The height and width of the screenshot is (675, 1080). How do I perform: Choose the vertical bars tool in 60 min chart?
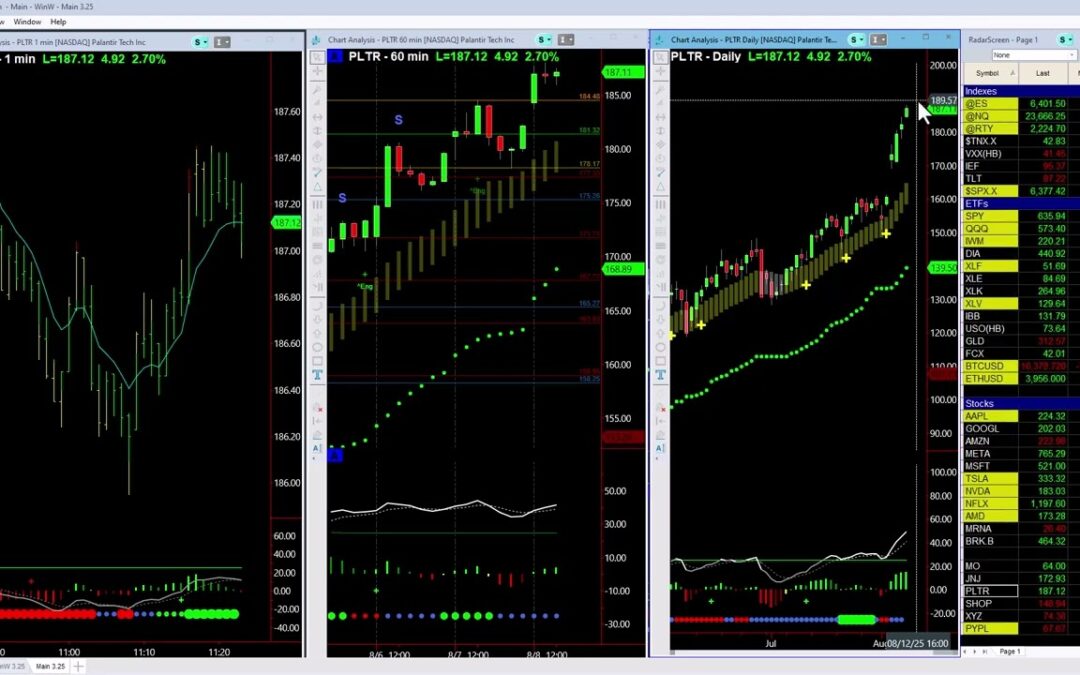coord(317,205)
